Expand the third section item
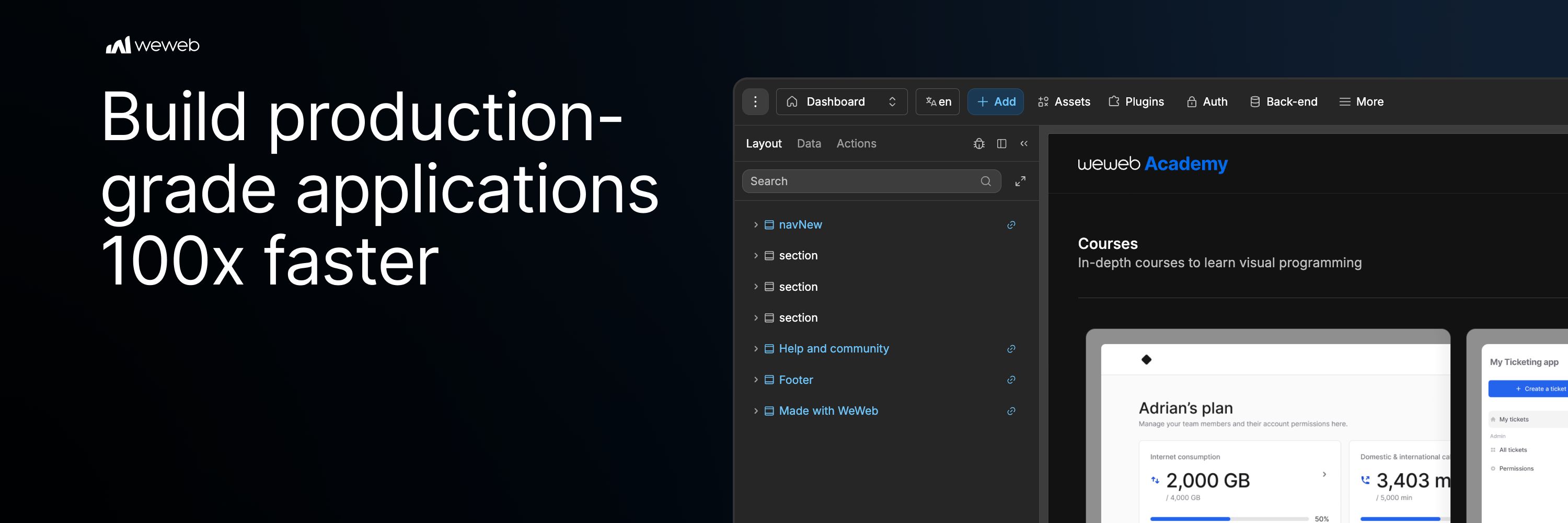Screen dimensions: 1568x523 (755, 318)
